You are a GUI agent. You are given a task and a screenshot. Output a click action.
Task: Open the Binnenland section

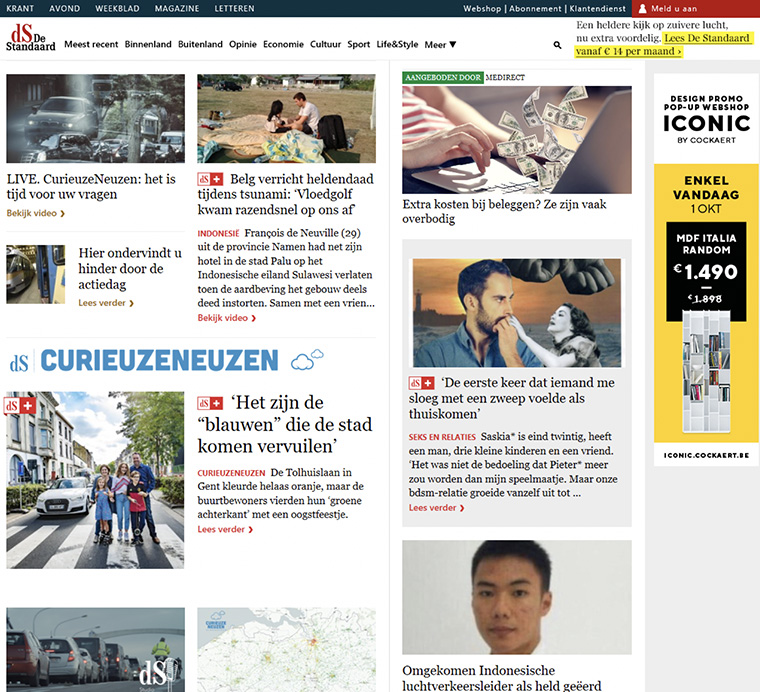pos(148,44)
